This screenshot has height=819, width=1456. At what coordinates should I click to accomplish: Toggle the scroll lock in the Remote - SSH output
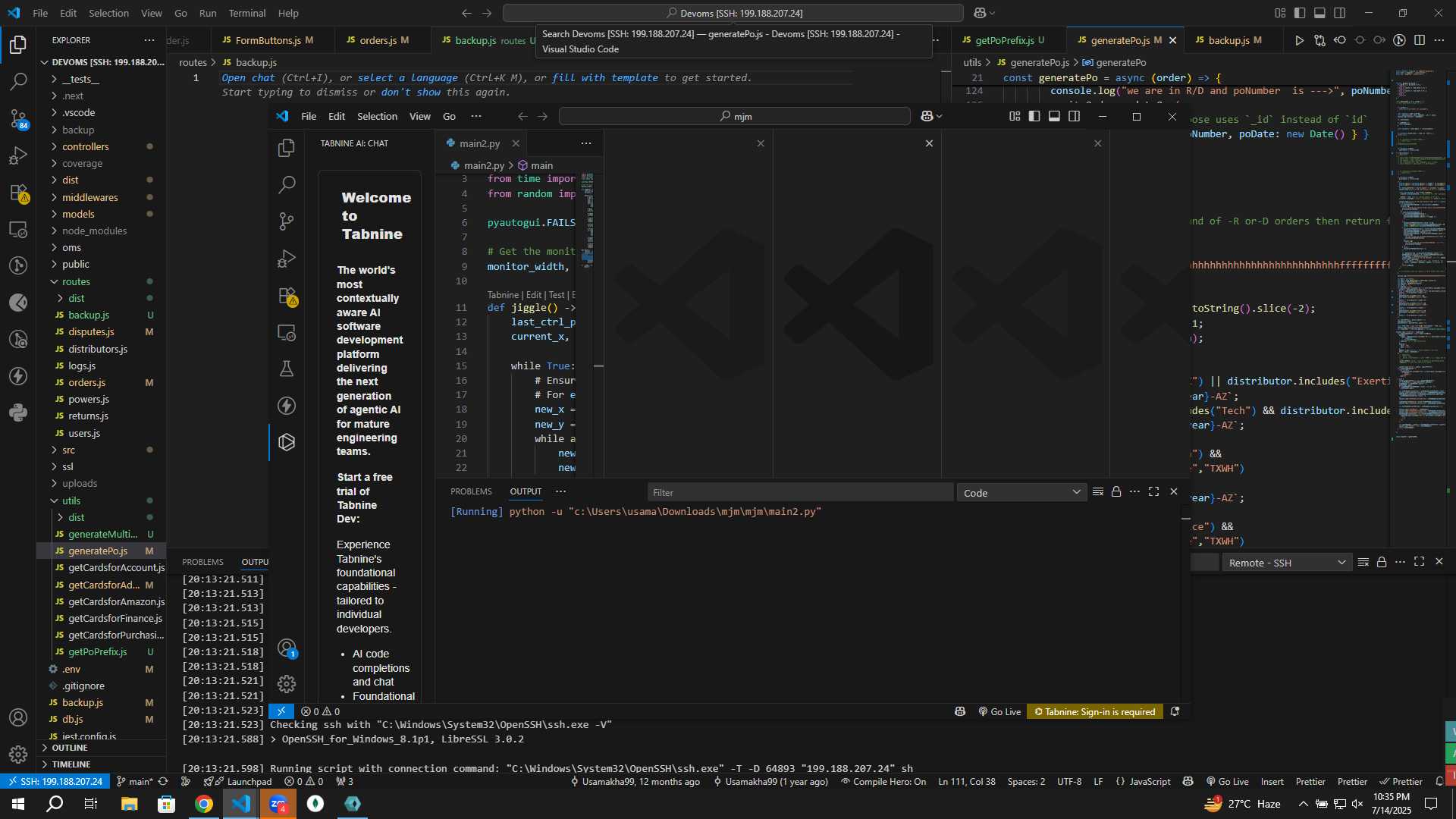pos(1382,562)
